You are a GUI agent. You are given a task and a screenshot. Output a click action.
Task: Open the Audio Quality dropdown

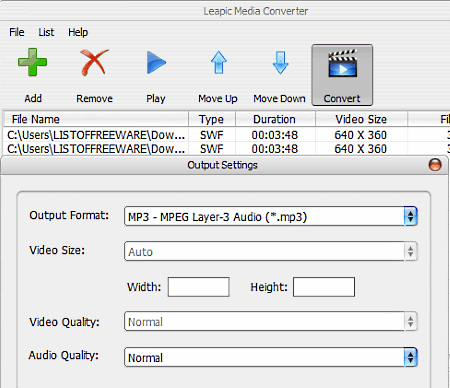271,357
